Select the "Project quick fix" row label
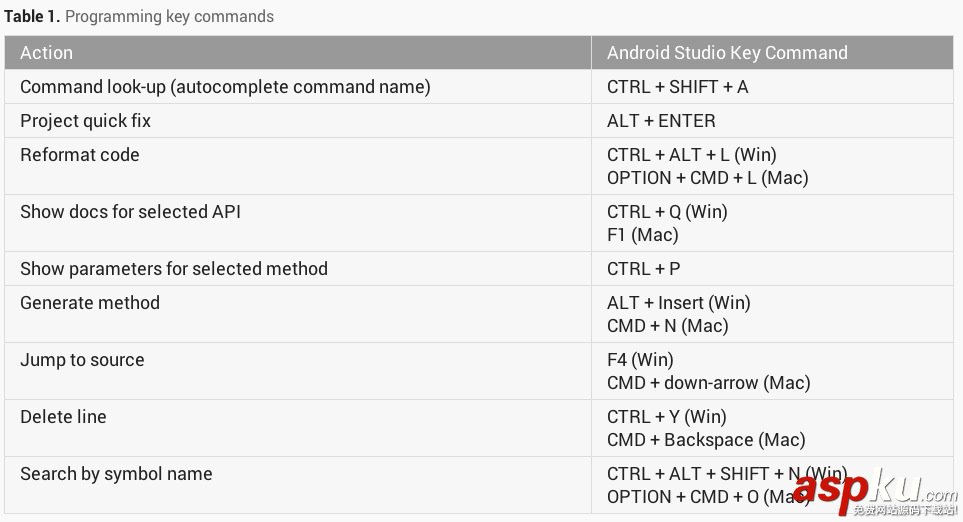 click(86, 121)
